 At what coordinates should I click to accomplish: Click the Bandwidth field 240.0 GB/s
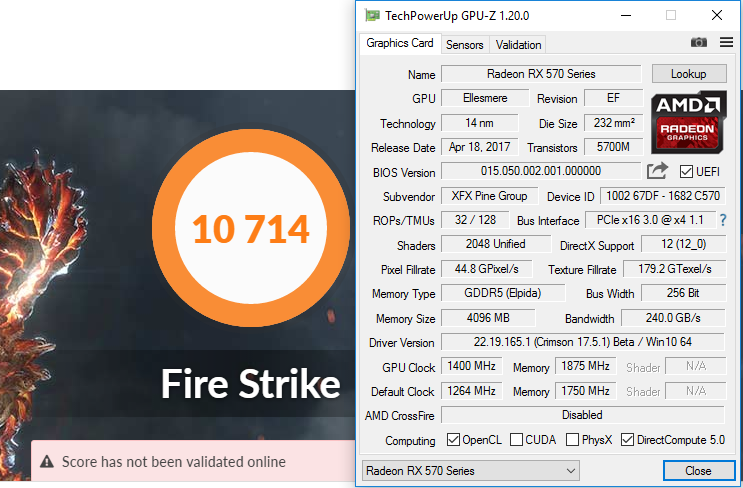click(x=673, y=317)
